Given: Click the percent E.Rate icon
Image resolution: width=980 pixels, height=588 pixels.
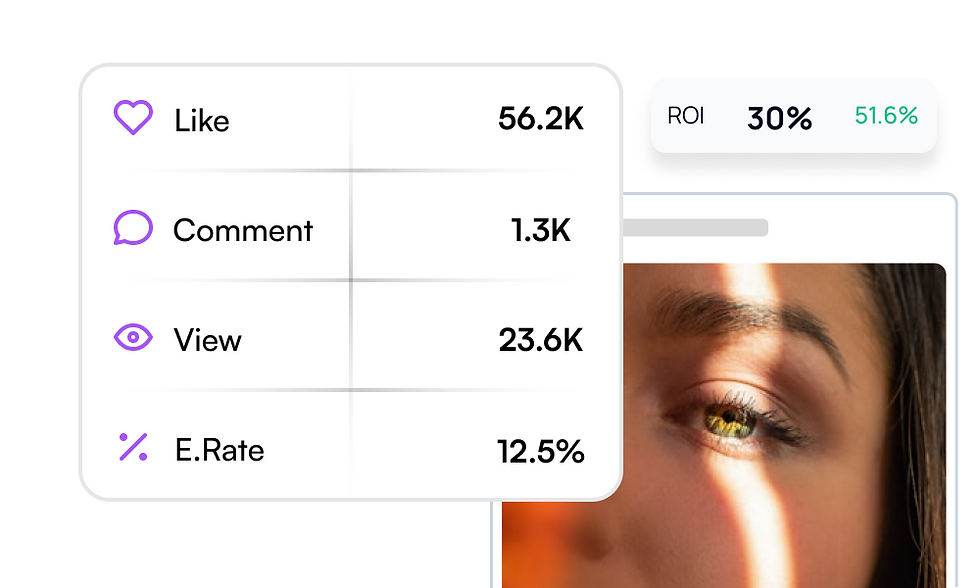Looking at the screenshot, I should click(133, 448).
